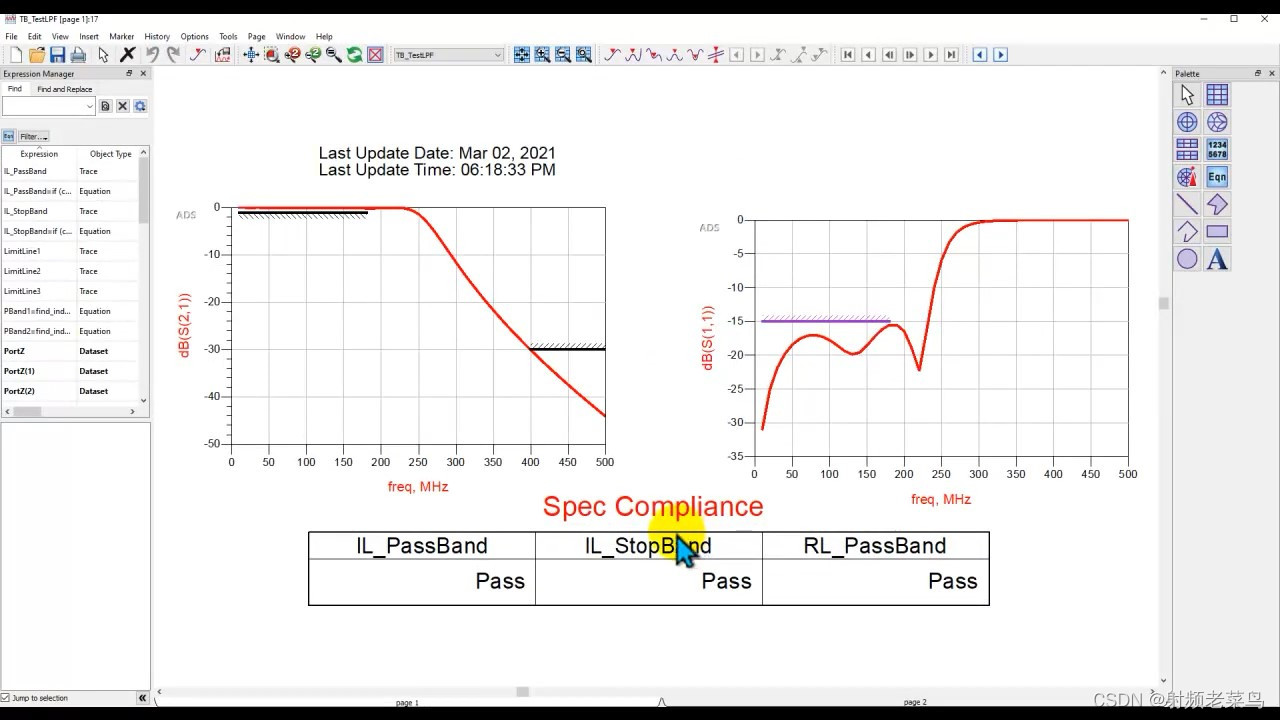Open the search expression combo box dropdown
Screen dimensions: 1280x720
pyautogui.click(x=91, y=105)
